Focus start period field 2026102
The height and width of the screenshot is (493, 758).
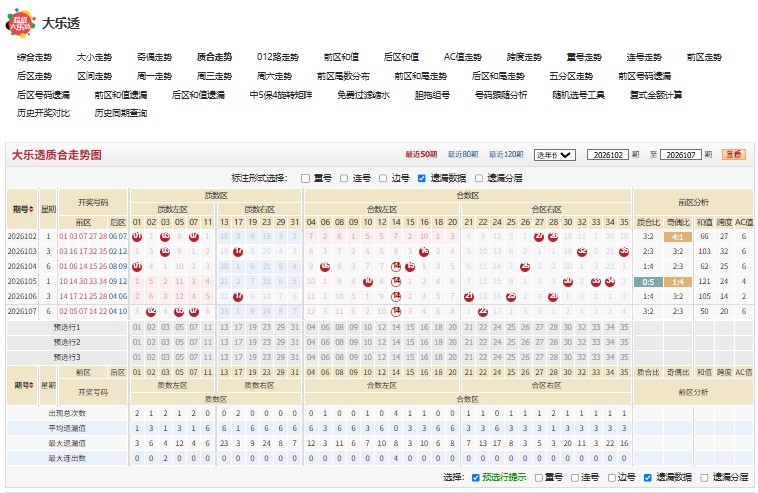coord(608,155)
